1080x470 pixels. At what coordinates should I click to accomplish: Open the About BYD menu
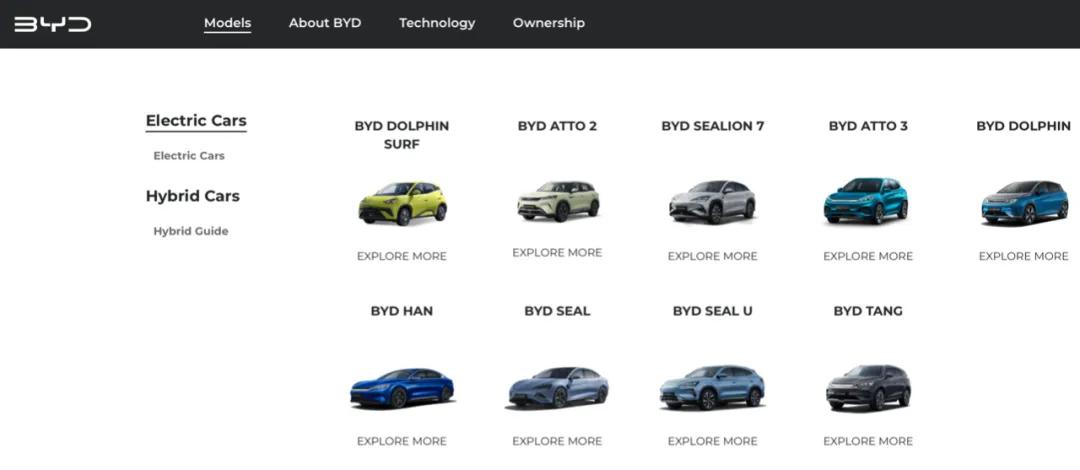[x=325, y=23]
